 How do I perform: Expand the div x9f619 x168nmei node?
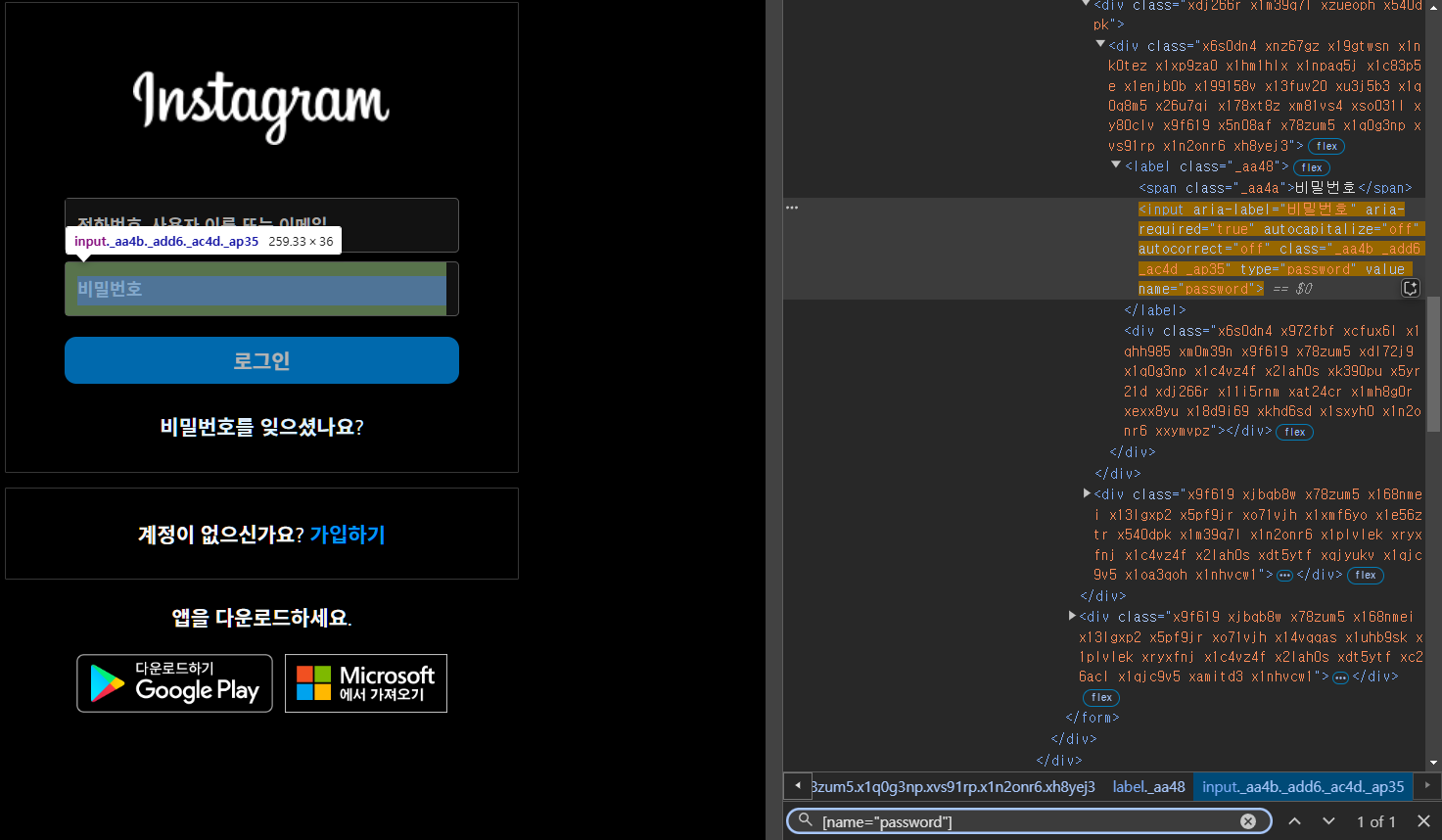tap(1087, 493)
